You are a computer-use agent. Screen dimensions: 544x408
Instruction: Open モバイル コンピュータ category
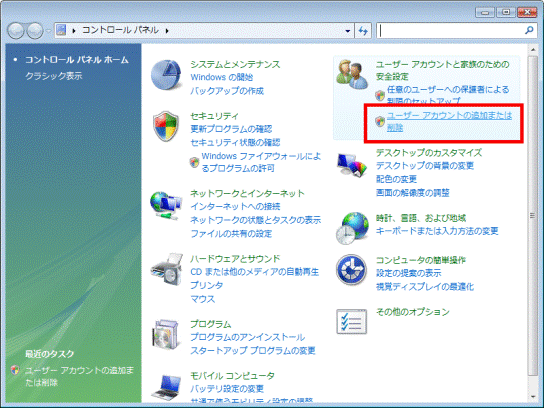click(232, 376)
